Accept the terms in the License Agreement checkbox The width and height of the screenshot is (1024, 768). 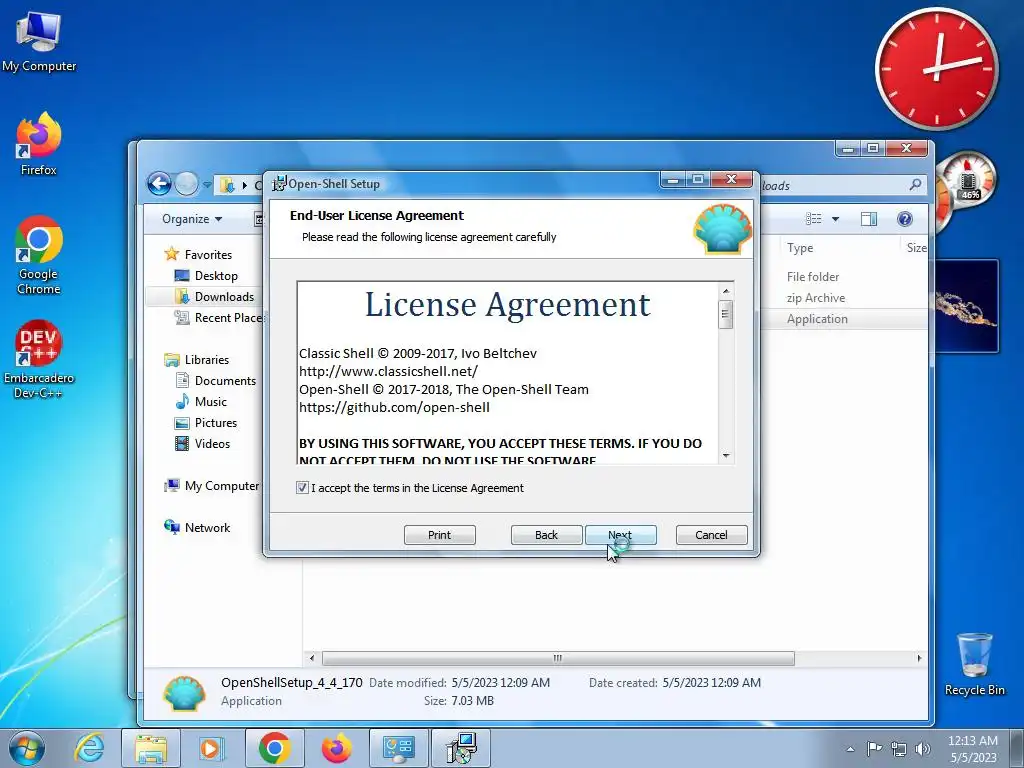point(302,488)
